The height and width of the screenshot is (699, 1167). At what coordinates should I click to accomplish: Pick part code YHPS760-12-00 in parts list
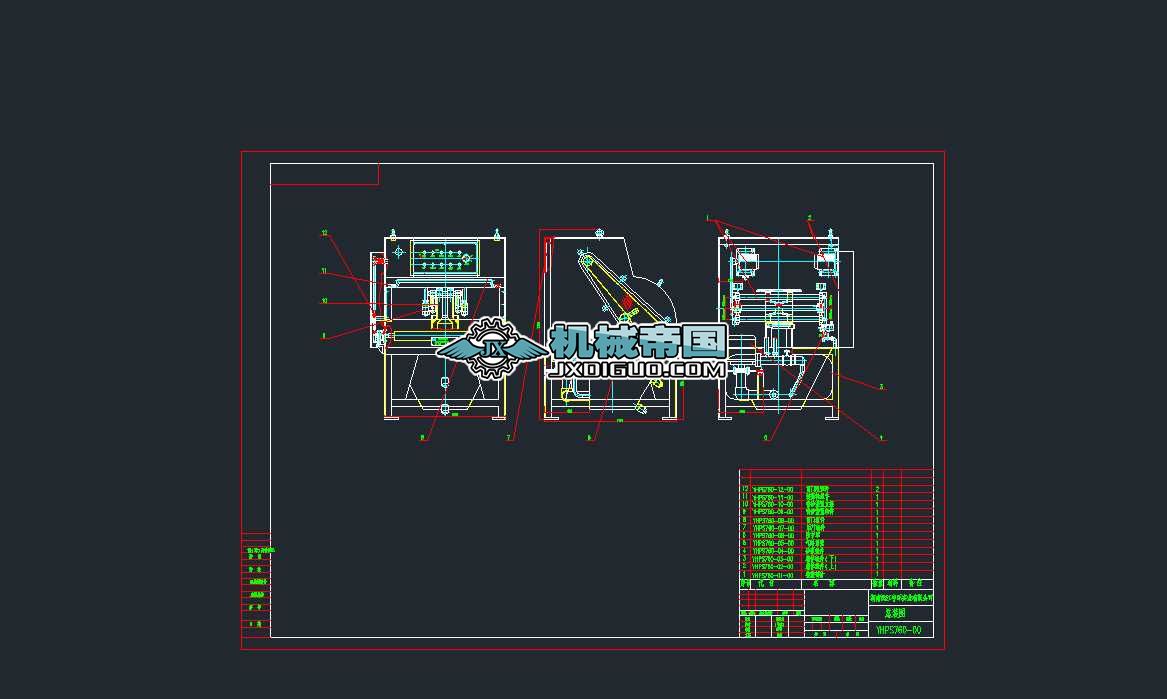click(773, 489)
